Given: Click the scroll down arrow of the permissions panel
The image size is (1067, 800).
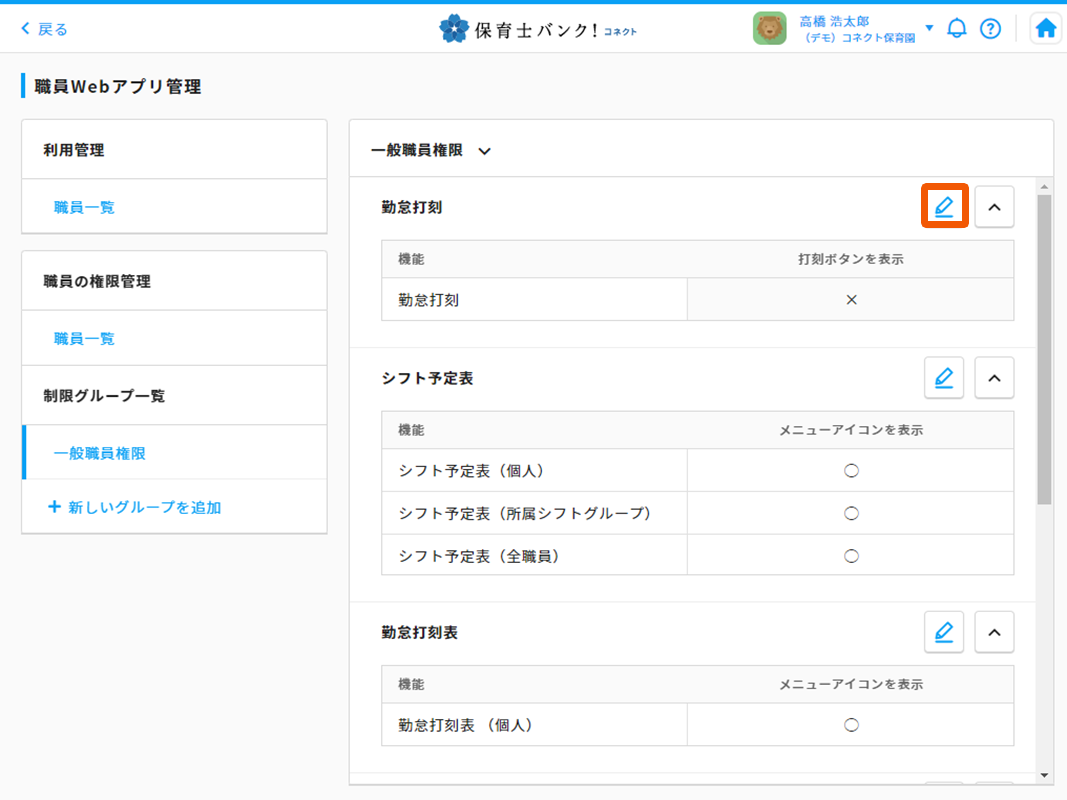Looking at the screenshot, I should [x=1044, y=775].
